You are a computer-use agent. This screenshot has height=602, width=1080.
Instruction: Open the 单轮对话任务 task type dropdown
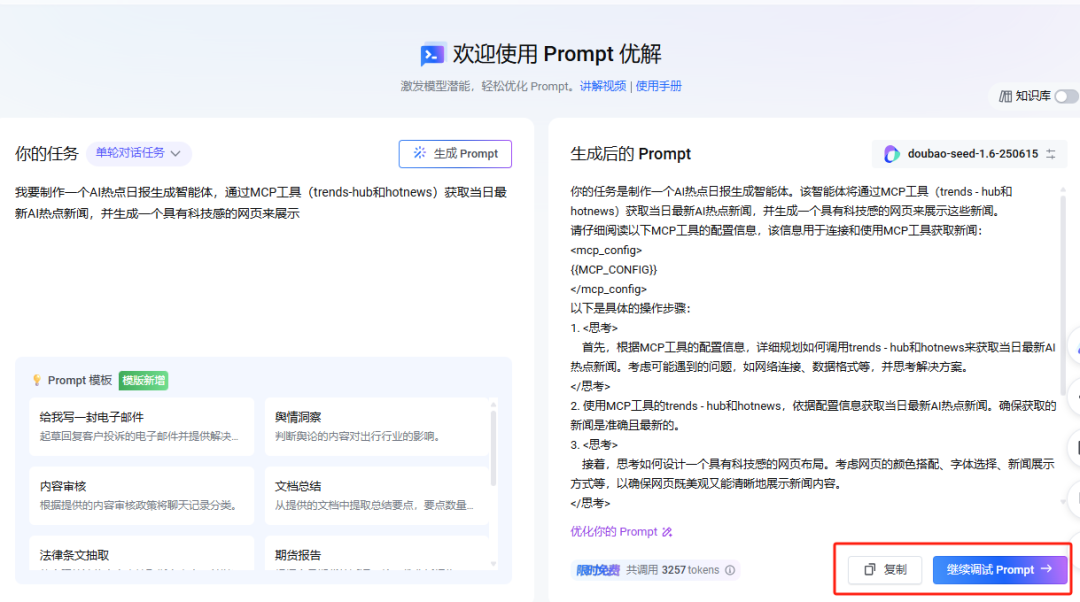[138, 153]
